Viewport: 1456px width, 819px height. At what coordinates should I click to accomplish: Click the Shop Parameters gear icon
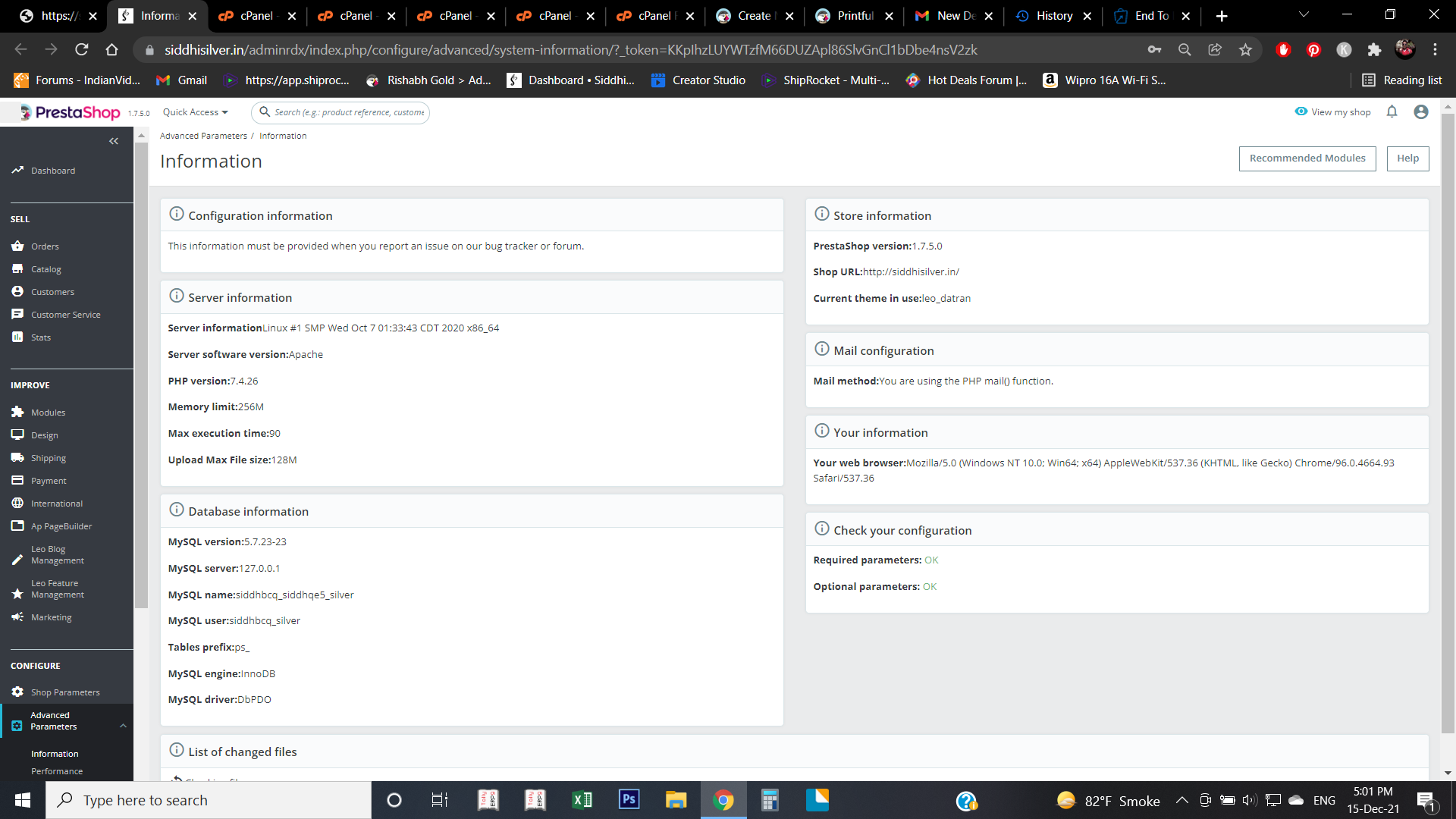[17, 692]
